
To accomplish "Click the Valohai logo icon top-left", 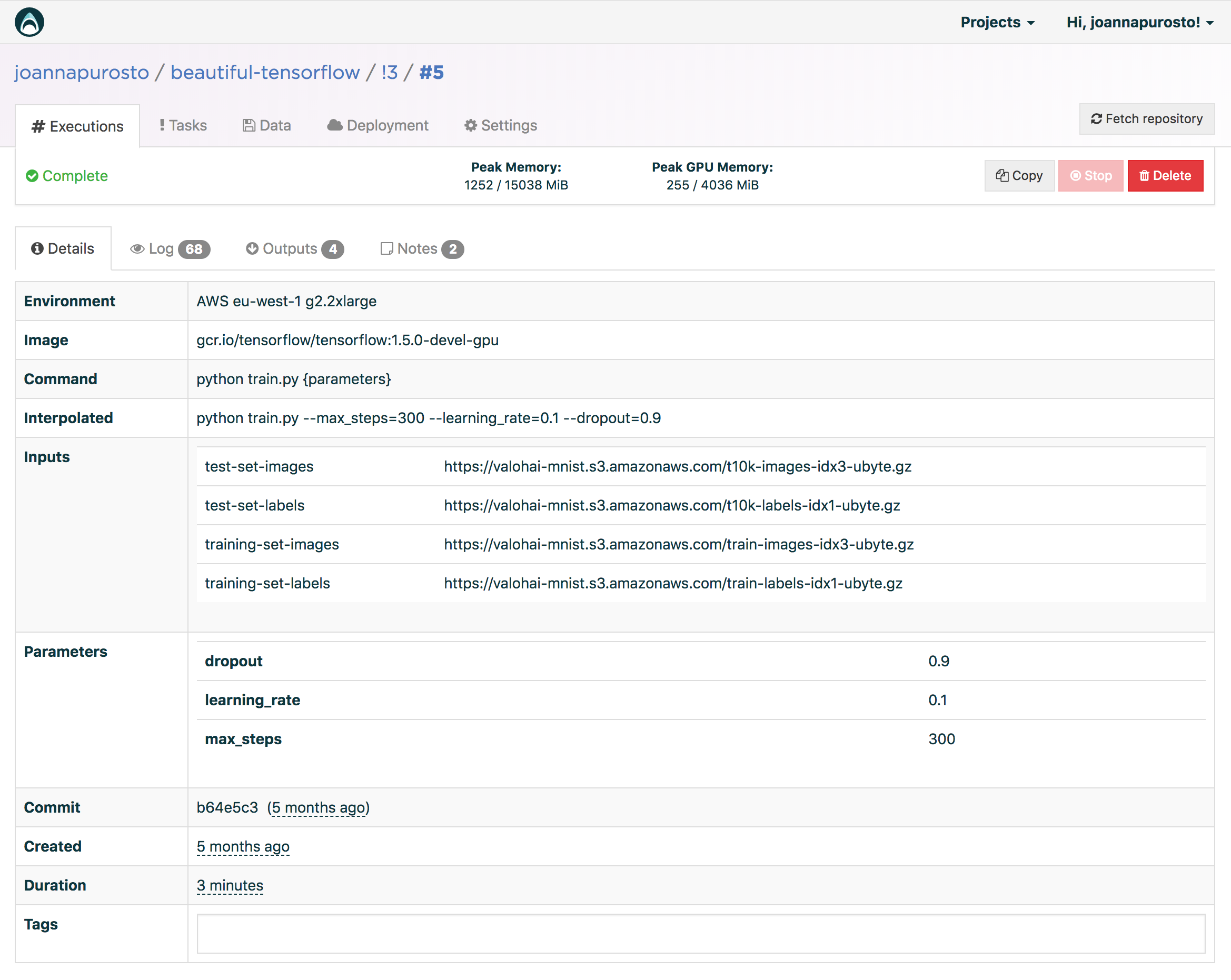I will (29, 21).
